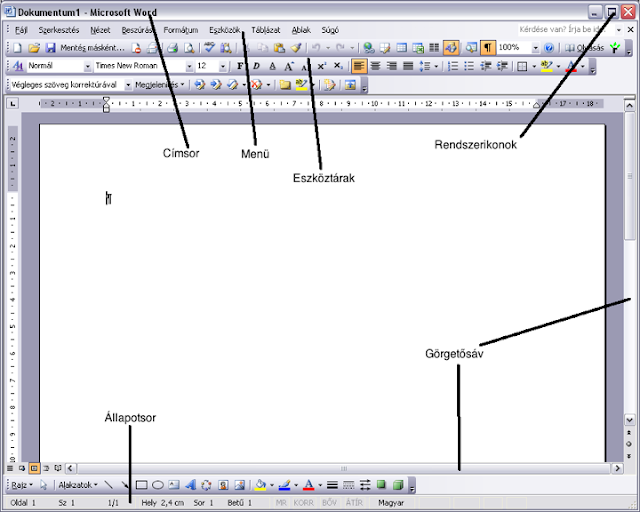Viewport: 640px width, 512px height.
Task: Click the Paste clipboard icon
Action: point(280,48)
